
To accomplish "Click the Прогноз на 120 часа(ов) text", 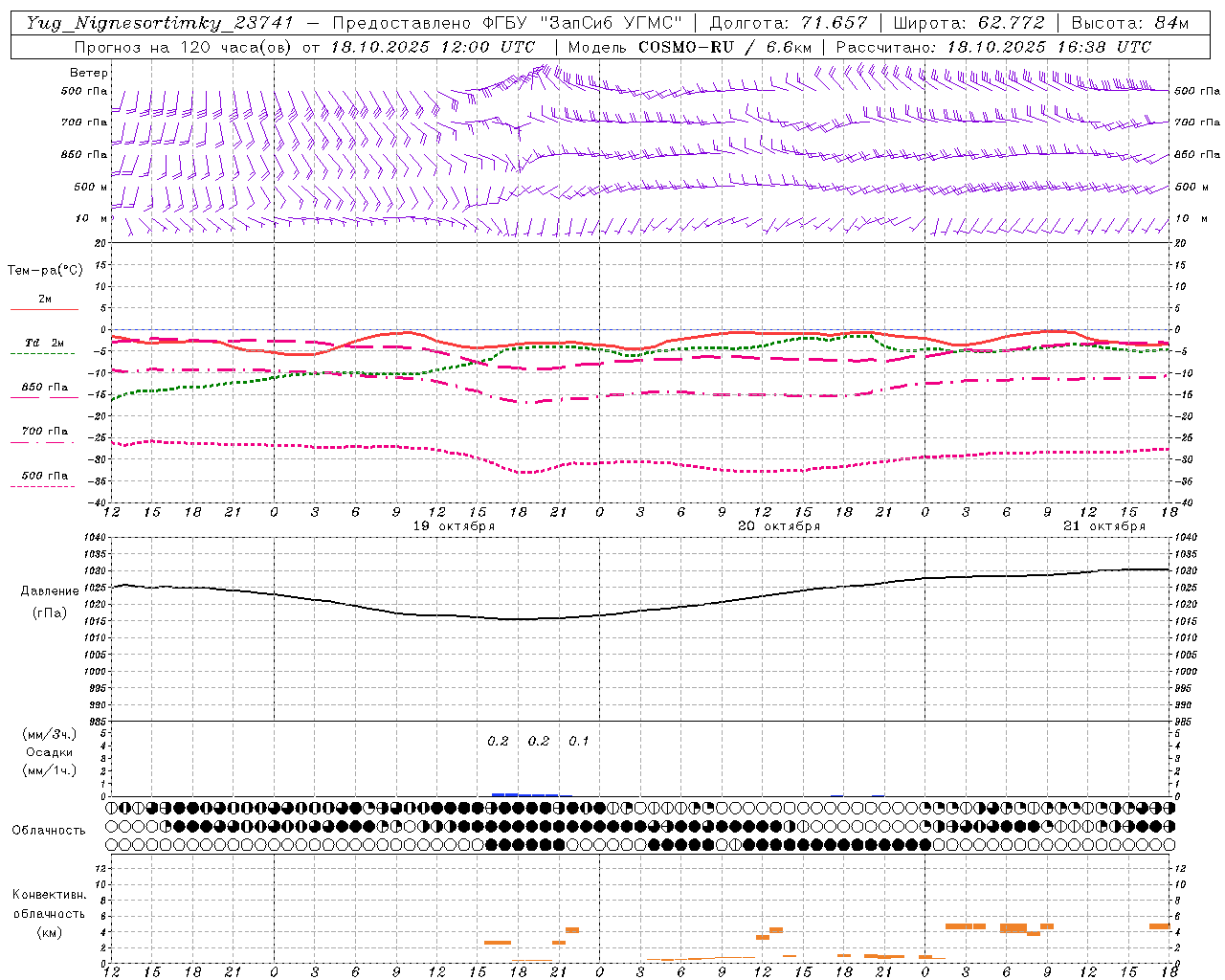I will pos(185,47).
